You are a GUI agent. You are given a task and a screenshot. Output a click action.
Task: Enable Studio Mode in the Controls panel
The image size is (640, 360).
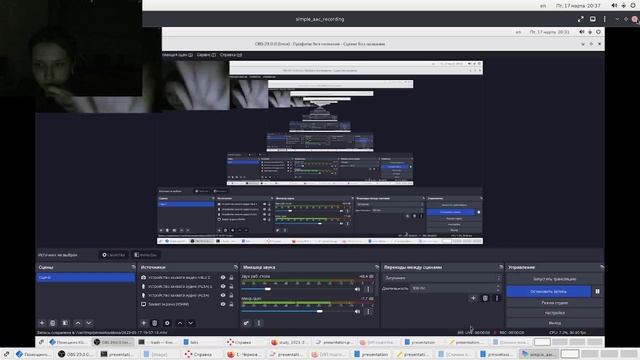[554, 303]
